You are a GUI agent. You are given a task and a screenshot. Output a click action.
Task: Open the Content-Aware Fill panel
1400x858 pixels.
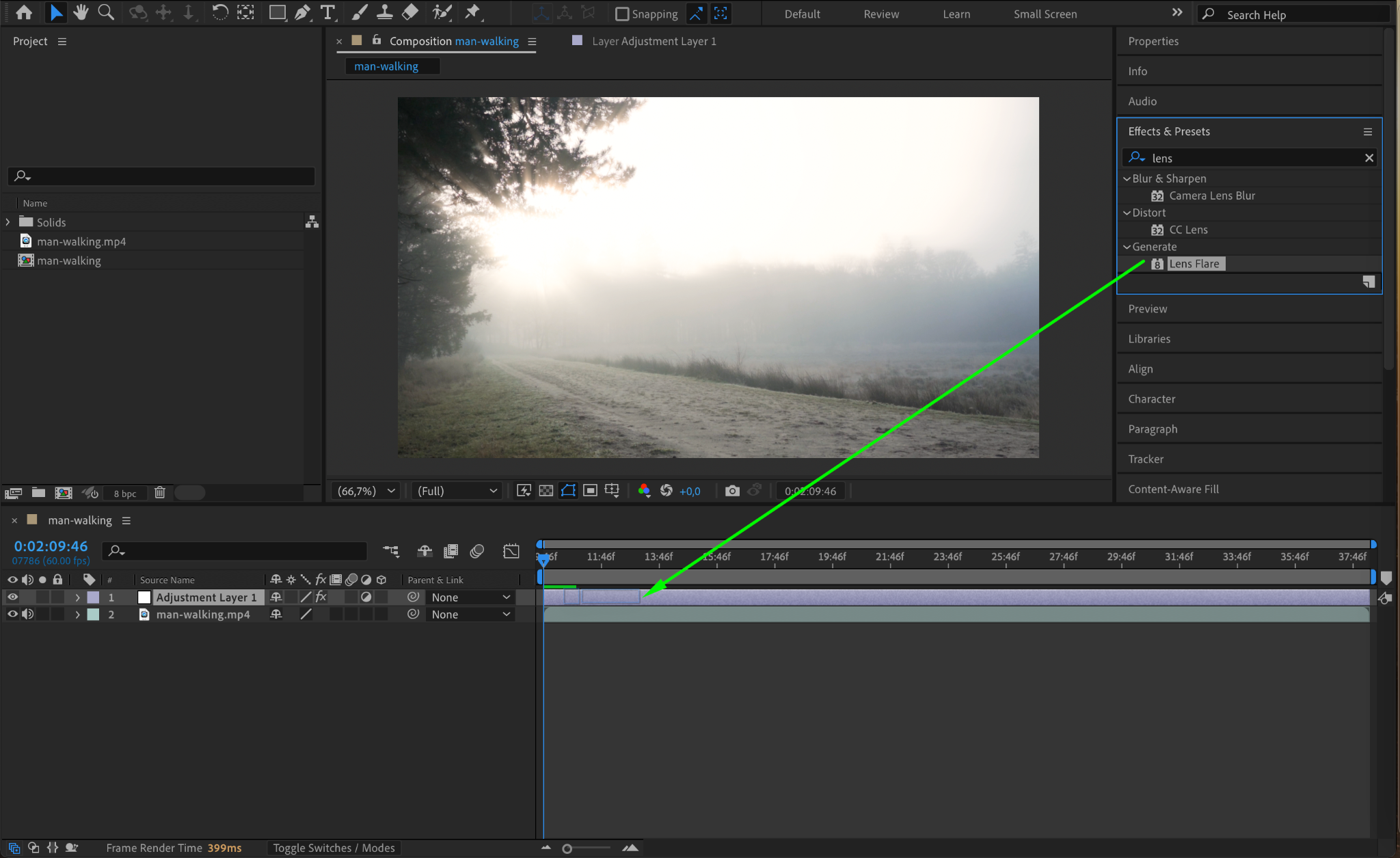click(x=1173, y=489)
